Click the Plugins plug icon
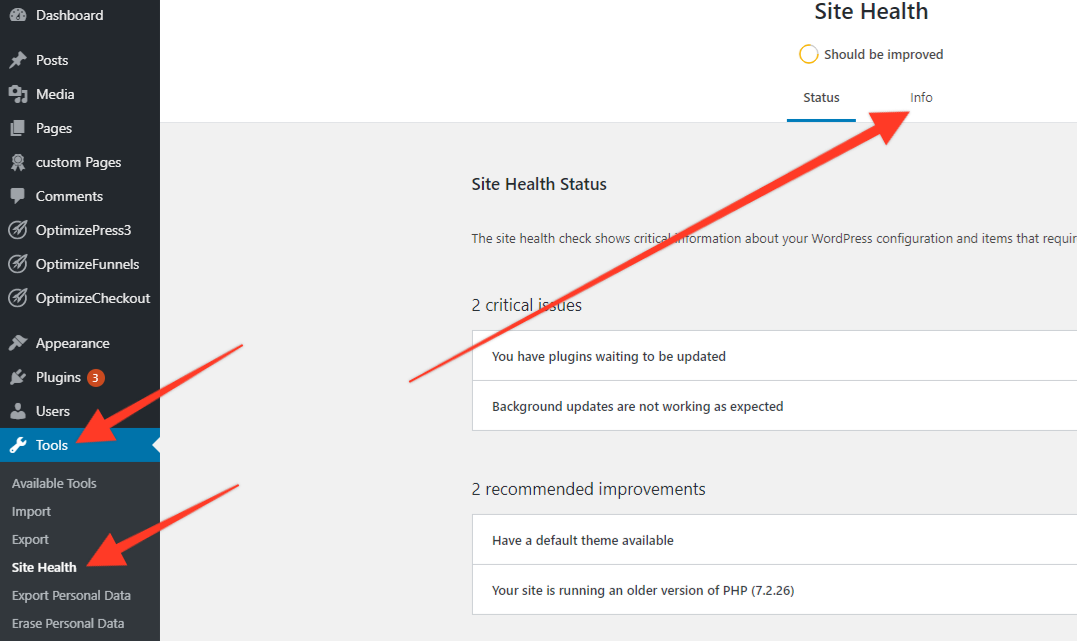Viewport: 1077px width, 641px height. tap(18, 376)
